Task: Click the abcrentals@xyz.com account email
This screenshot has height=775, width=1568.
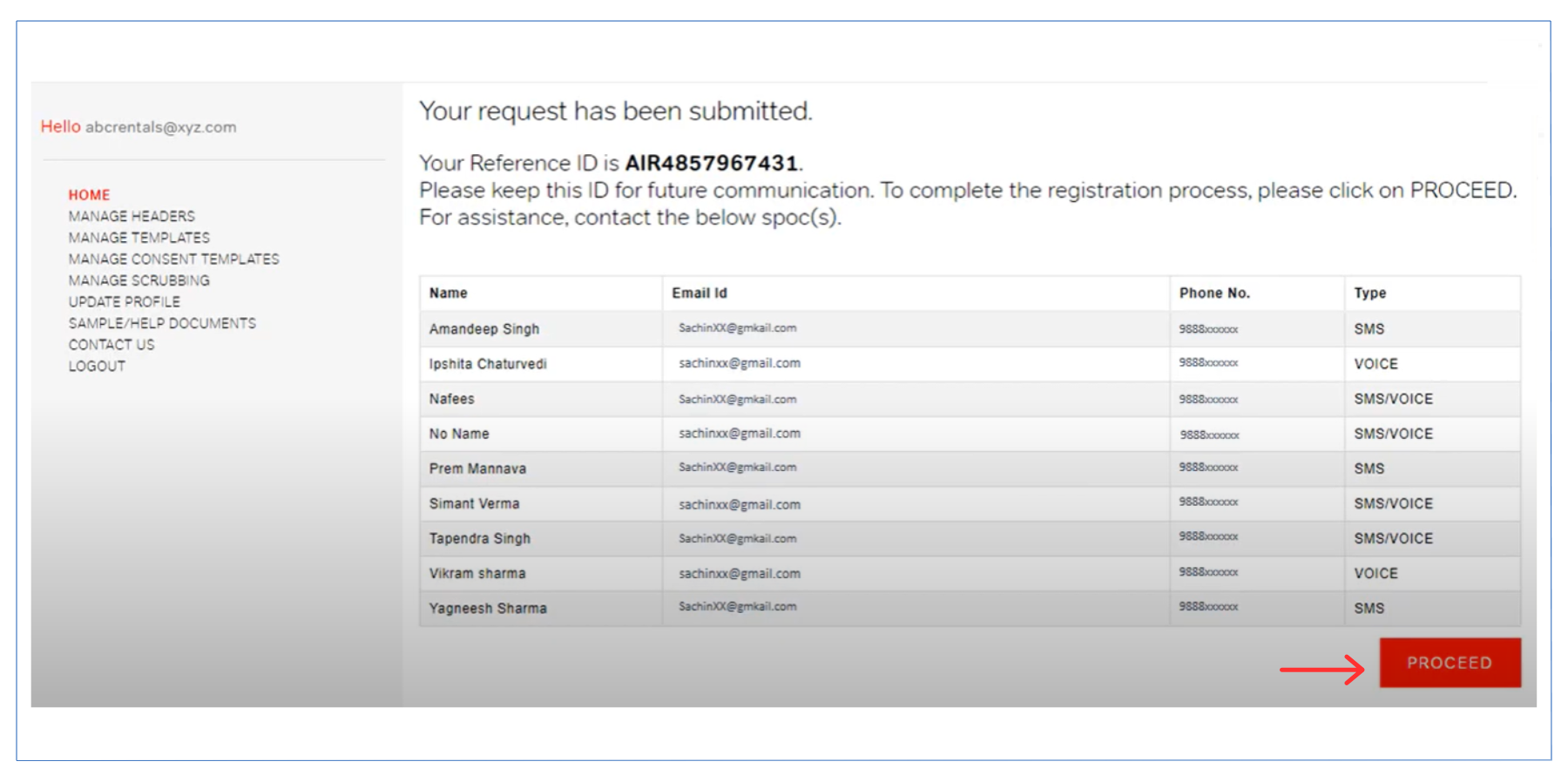Action: [160, 127]
